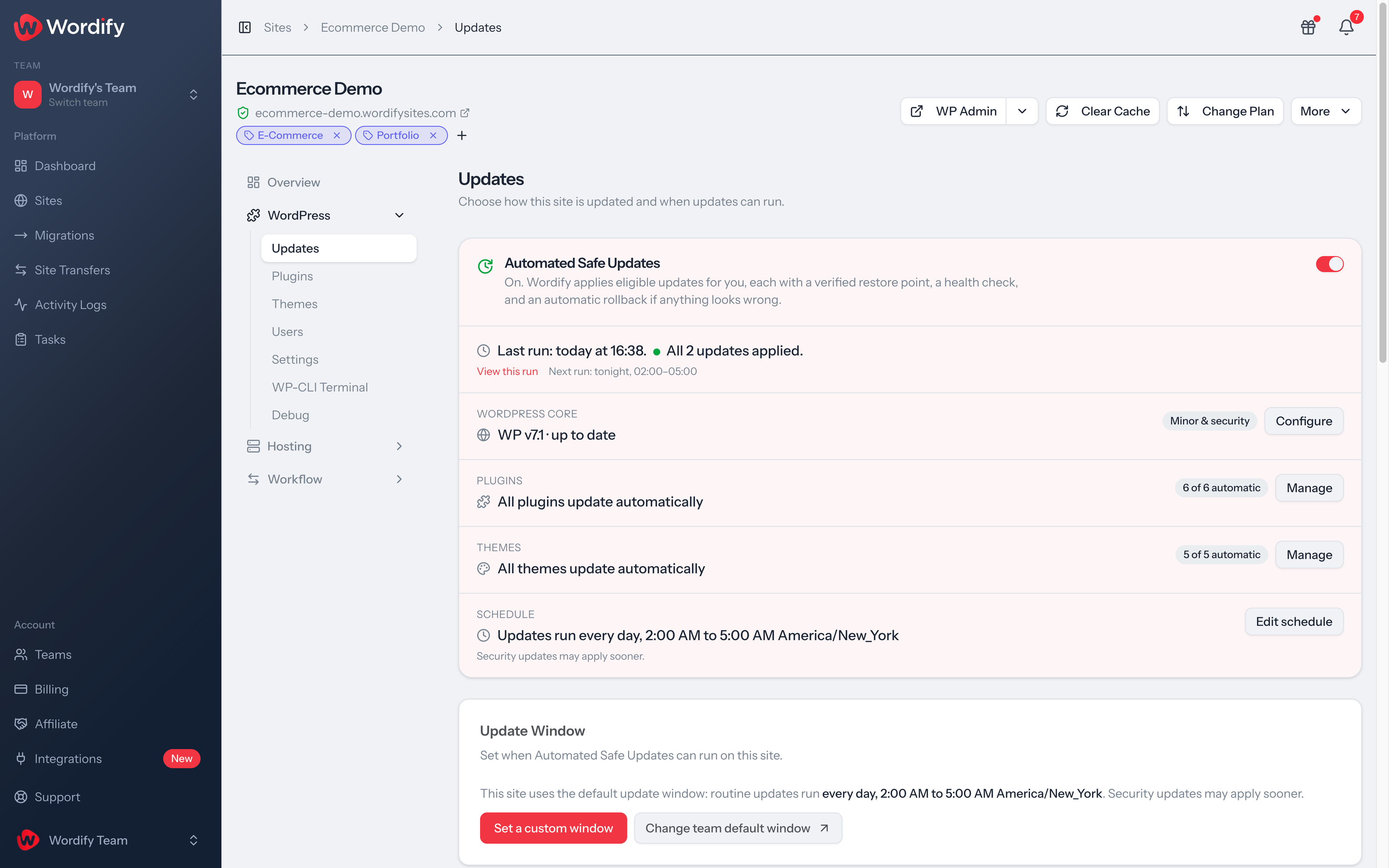Expand the Hosting section
Image resolution: width=1389 pixels, height=868 pixels.
(326, 446)
